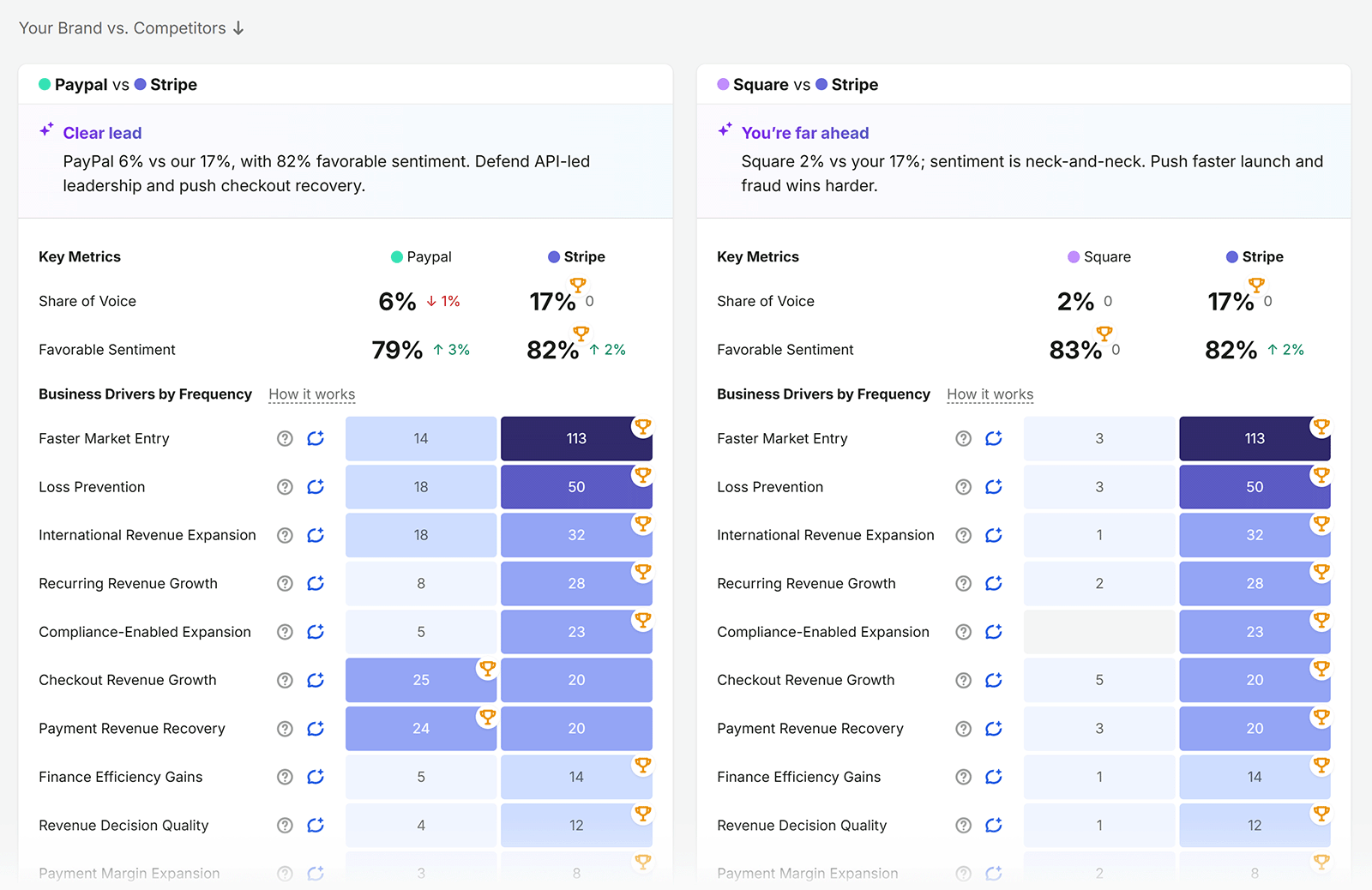1372x890 pixels.
Task: Open help icon for Faster Market Entry in Paypal card
Action: [285, 438]
